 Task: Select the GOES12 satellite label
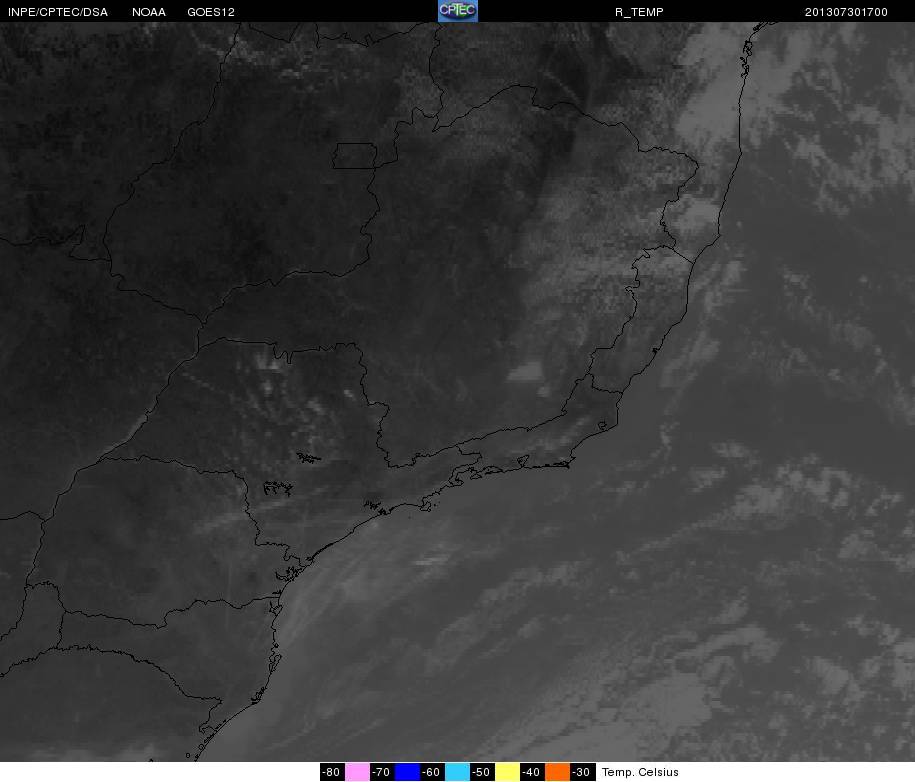pos(211,12)
